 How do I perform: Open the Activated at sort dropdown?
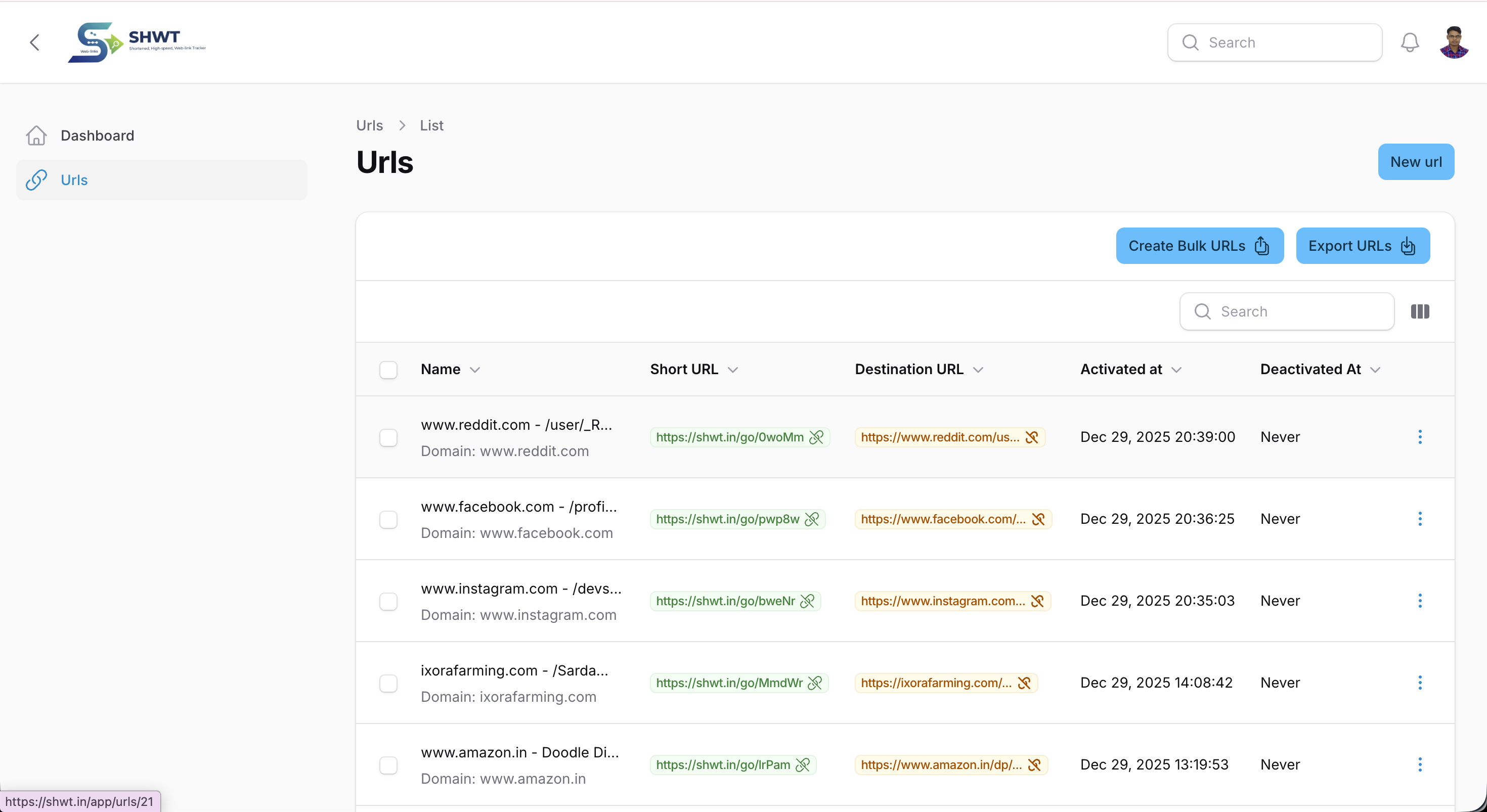[x=1176, y=370]
